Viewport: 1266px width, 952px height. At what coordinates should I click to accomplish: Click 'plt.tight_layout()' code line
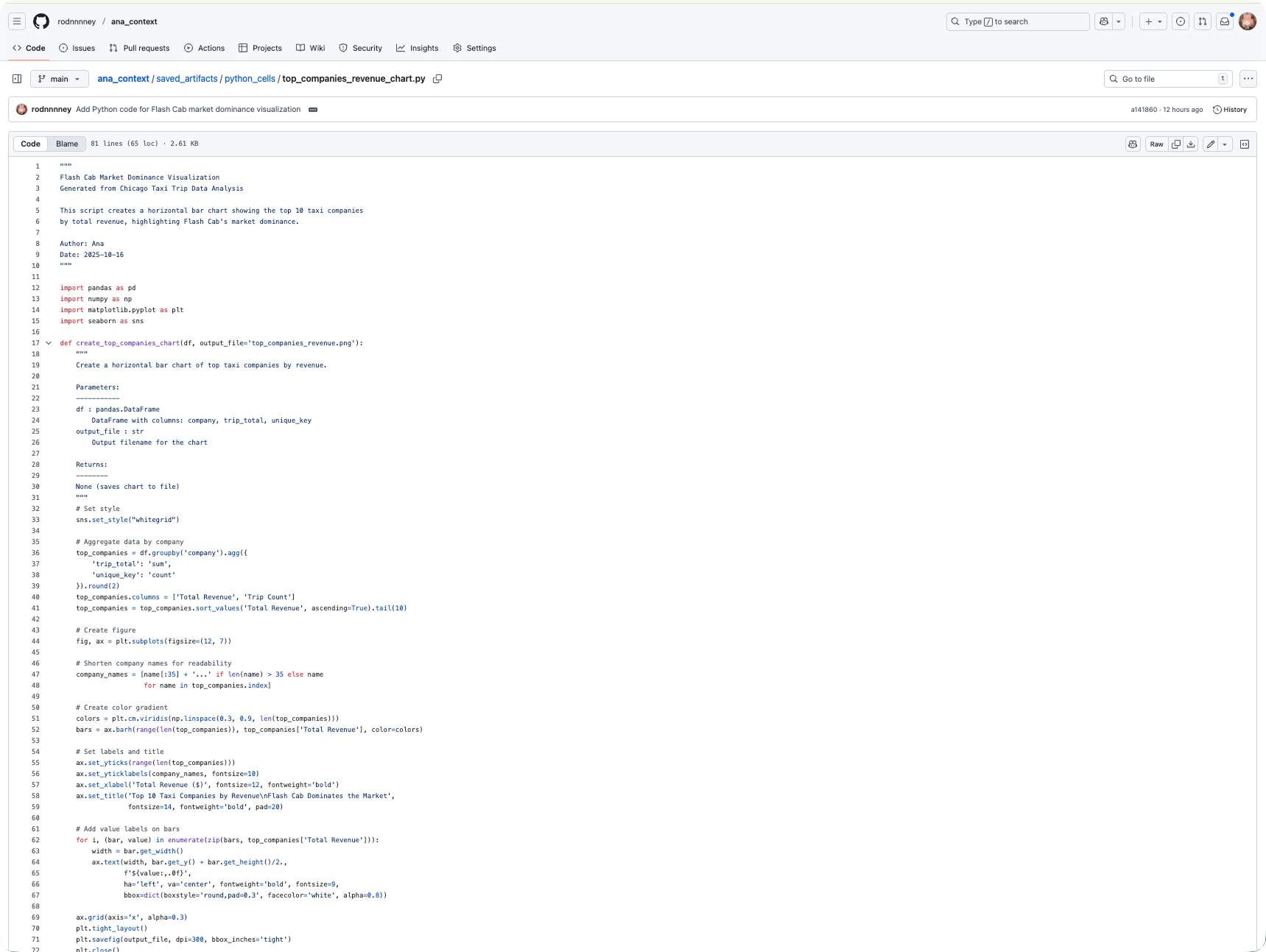(x=111, y=928)
